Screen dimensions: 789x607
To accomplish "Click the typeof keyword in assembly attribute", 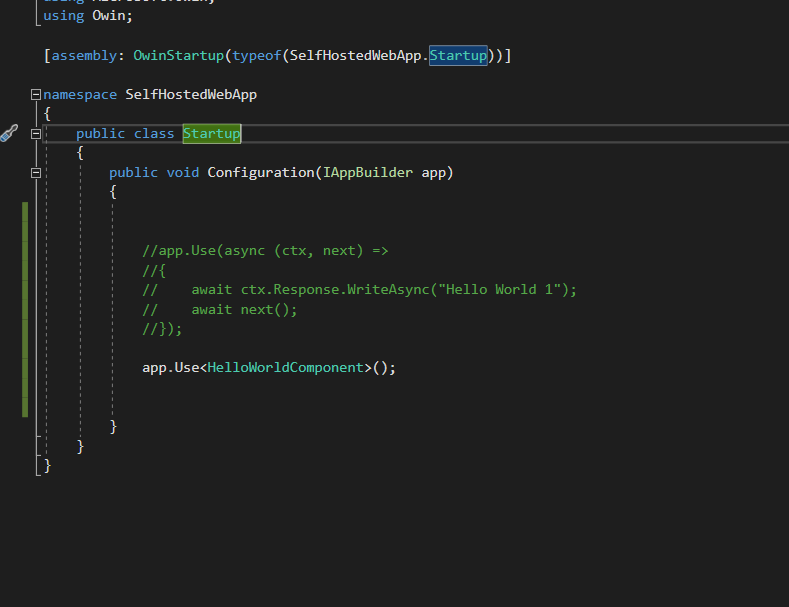I will coord(256,56).
